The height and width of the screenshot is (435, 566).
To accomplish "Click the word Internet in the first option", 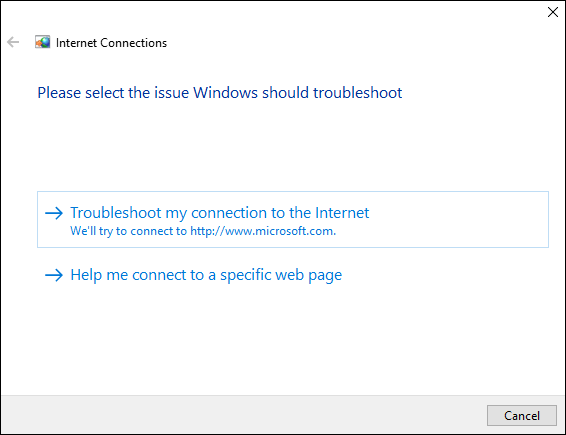I will click(x=342, y=213).
